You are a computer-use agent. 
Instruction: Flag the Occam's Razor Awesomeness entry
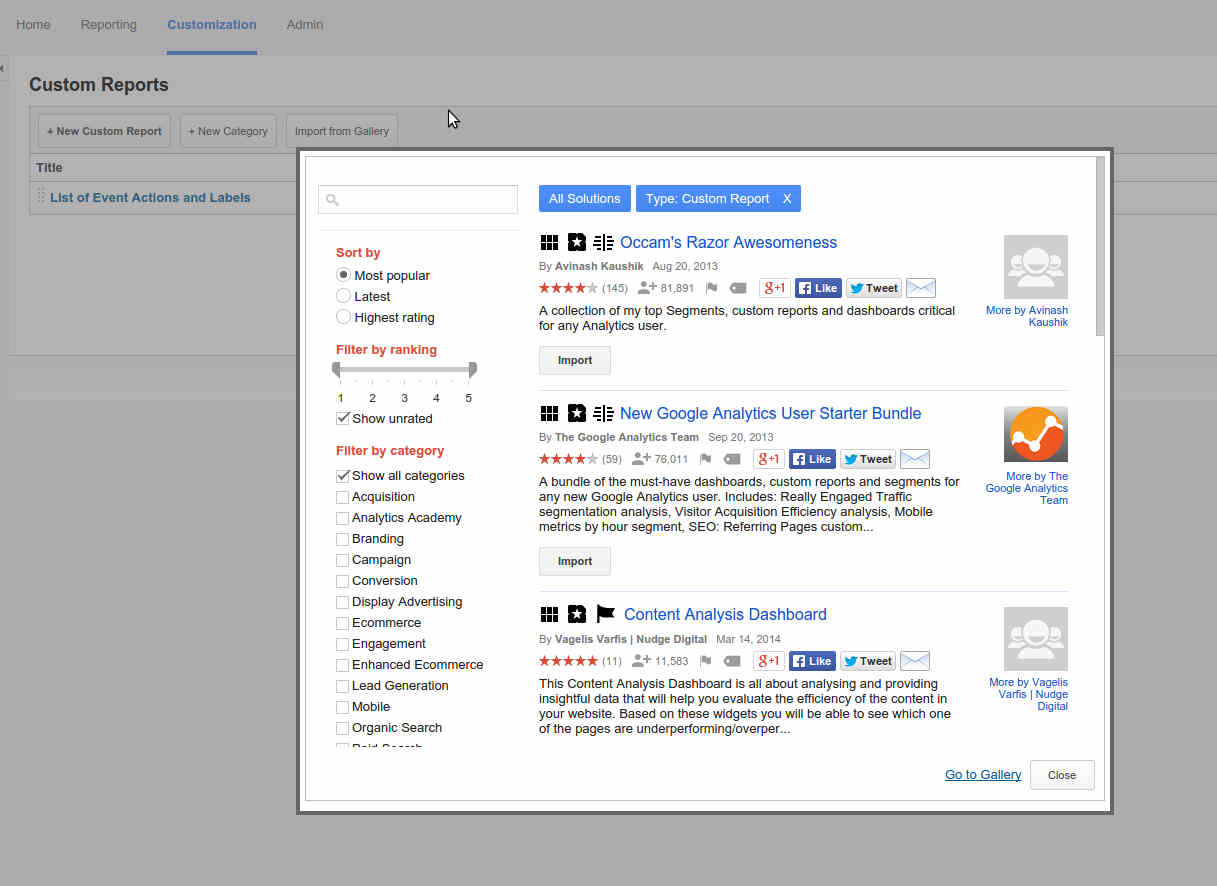coord(711,288)
